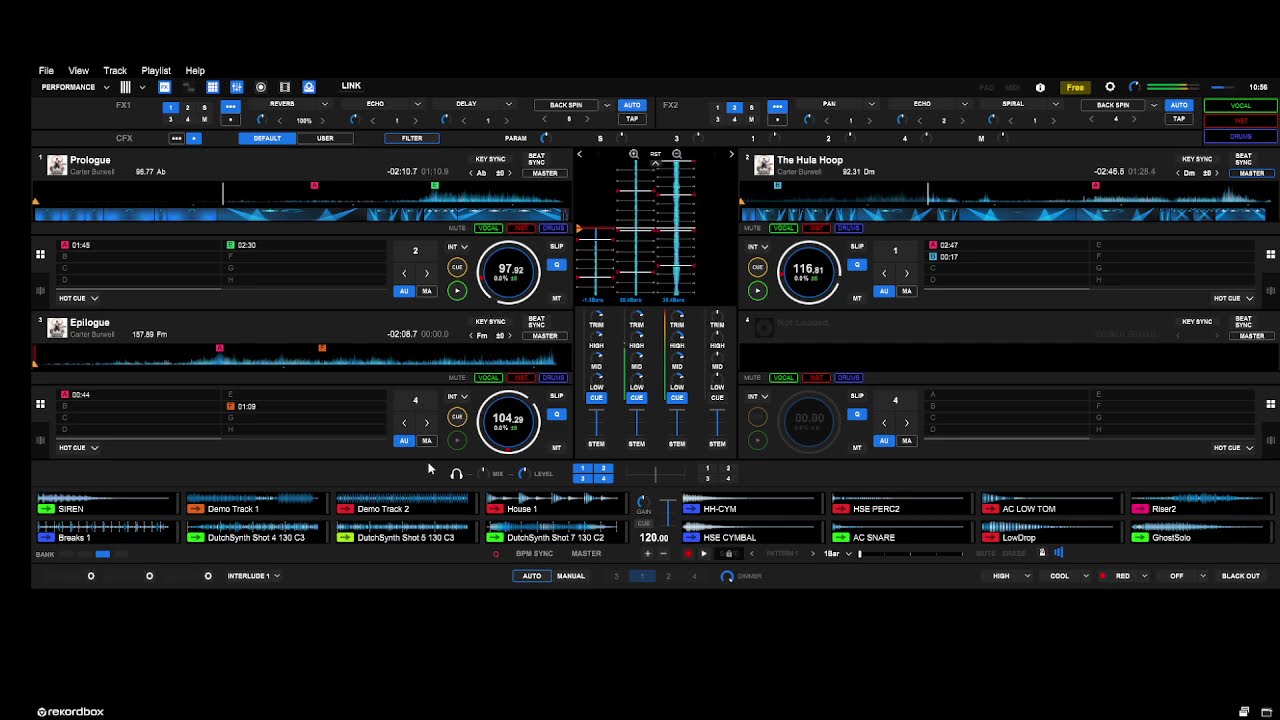Image resolution: width=1280 pixels, height=720 pixels.
Task: Adjust channel 1 volume fader
Action: pyautogui.click(x=596, y=422)
